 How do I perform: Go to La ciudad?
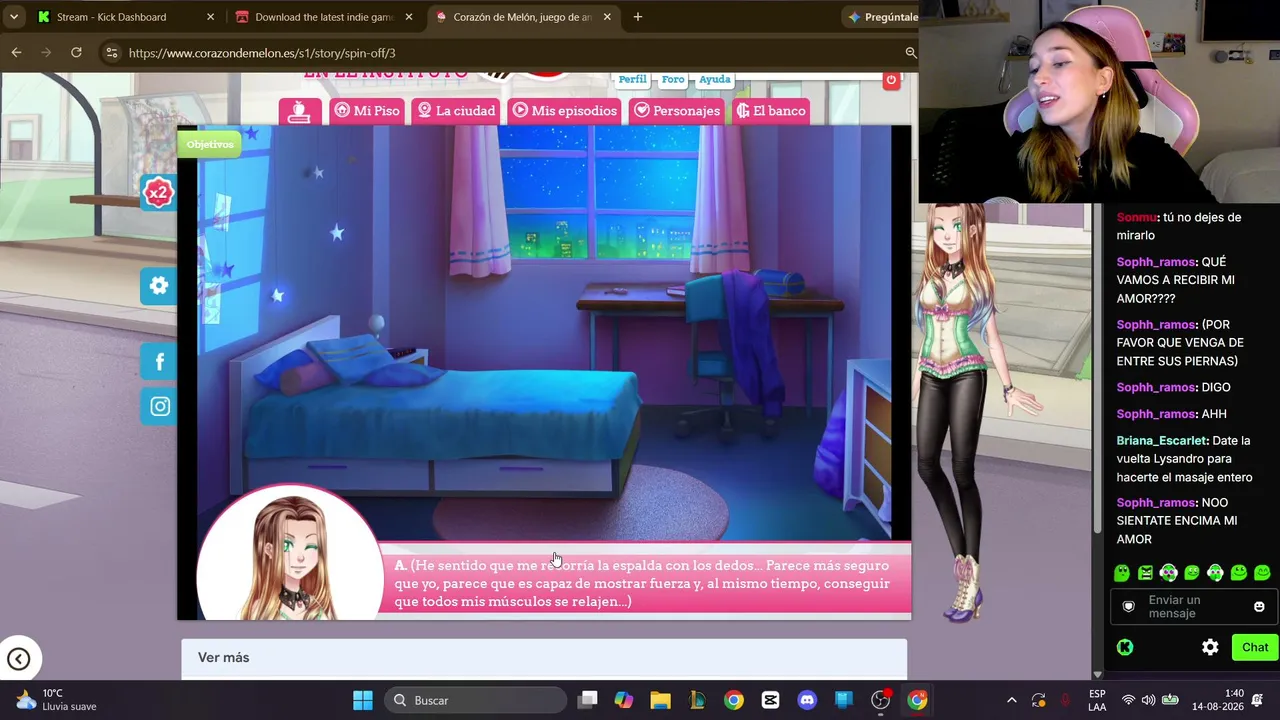(x=456, y=111)
